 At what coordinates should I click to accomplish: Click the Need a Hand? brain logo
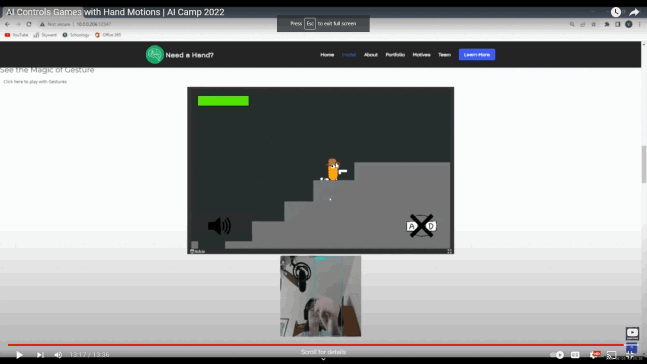[x=155, y=54]
